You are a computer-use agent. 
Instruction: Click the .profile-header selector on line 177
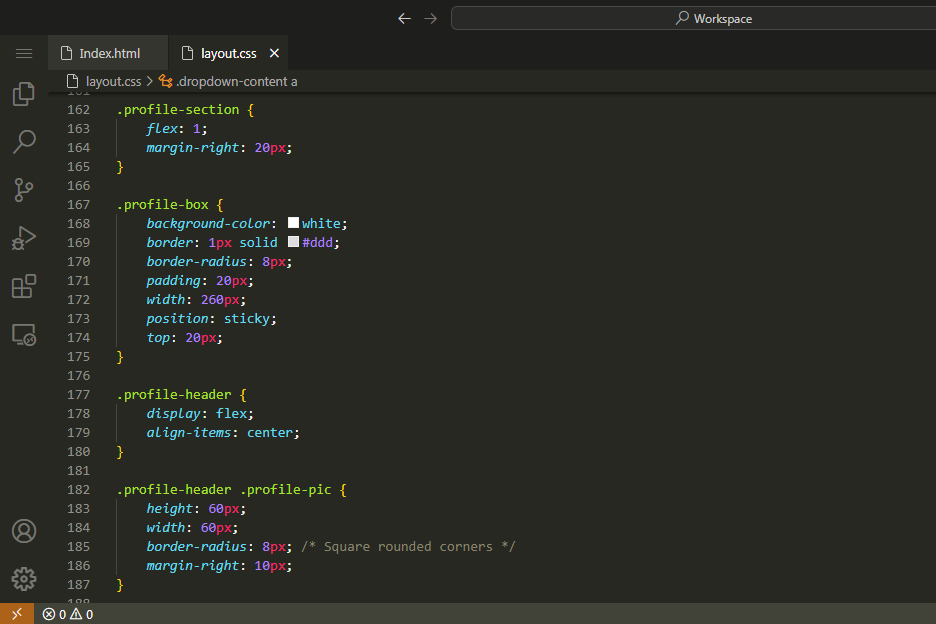click(174, 395)
